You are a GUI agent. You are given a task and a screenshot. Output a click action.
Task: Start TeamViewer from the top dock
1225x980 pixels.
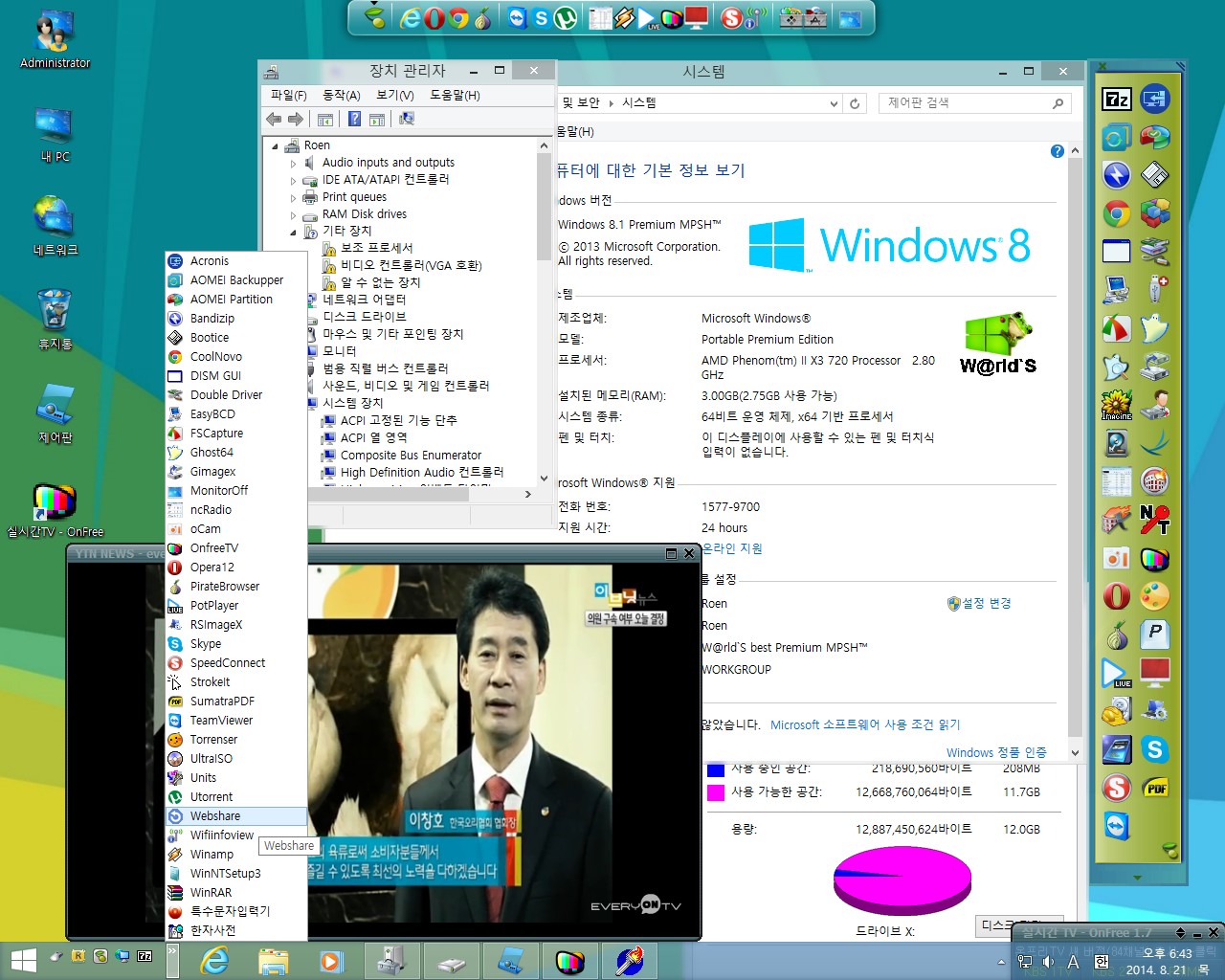click(x=518, y=17)
